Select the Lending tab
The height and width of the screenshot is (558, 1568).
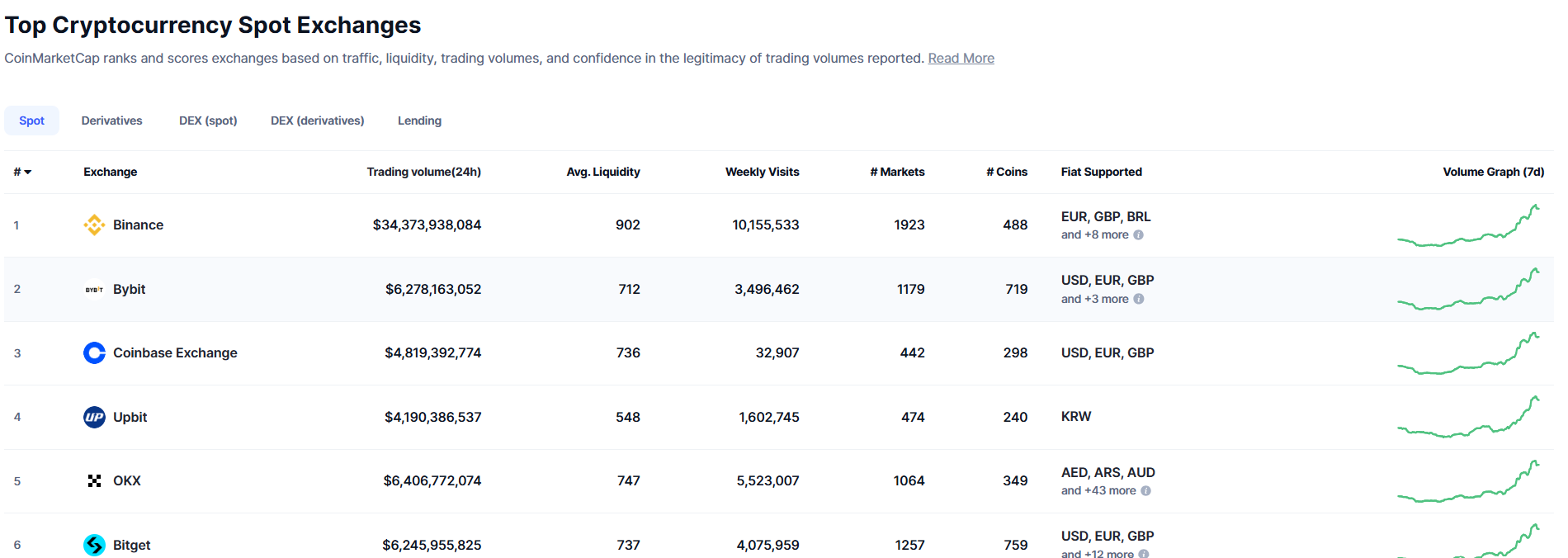pos(419,121)
